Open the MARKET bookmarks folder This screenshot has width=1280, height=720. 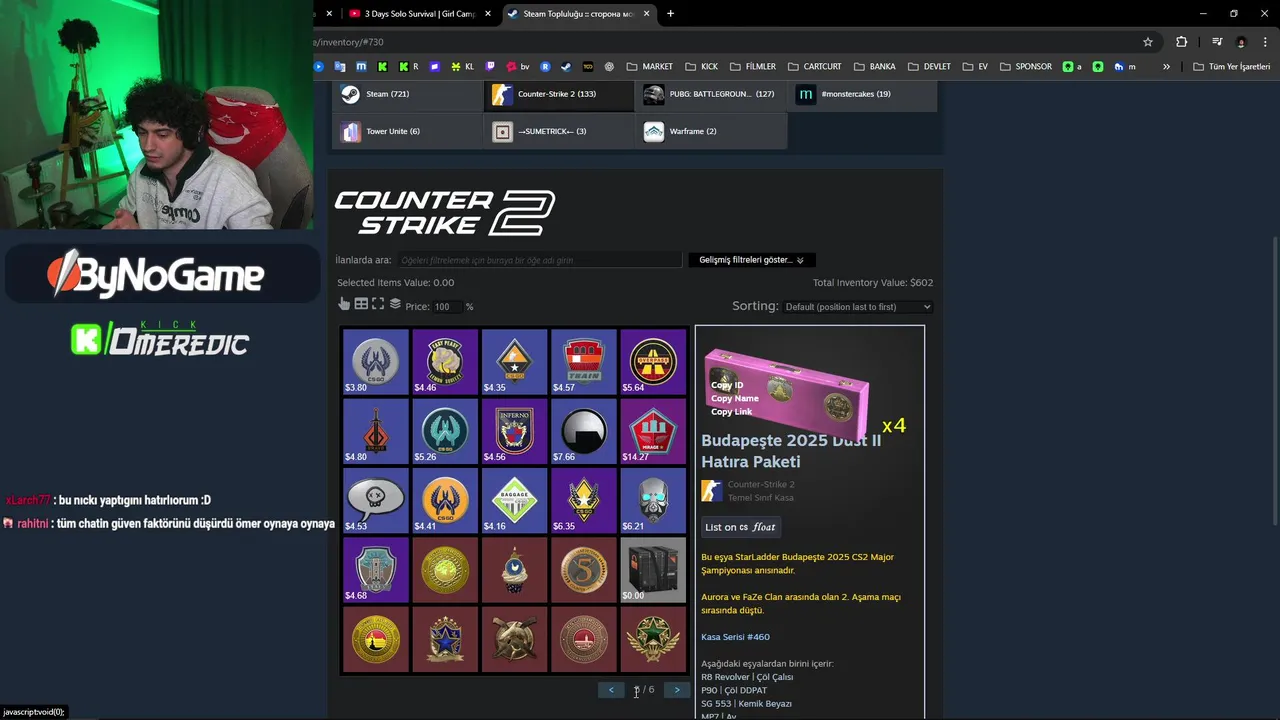[x=650, y=67]
